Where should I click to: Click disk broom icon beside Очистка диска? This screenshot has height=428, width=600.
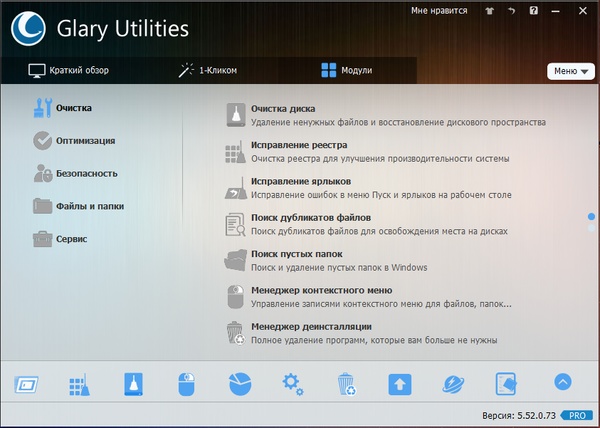click(235, 115)
